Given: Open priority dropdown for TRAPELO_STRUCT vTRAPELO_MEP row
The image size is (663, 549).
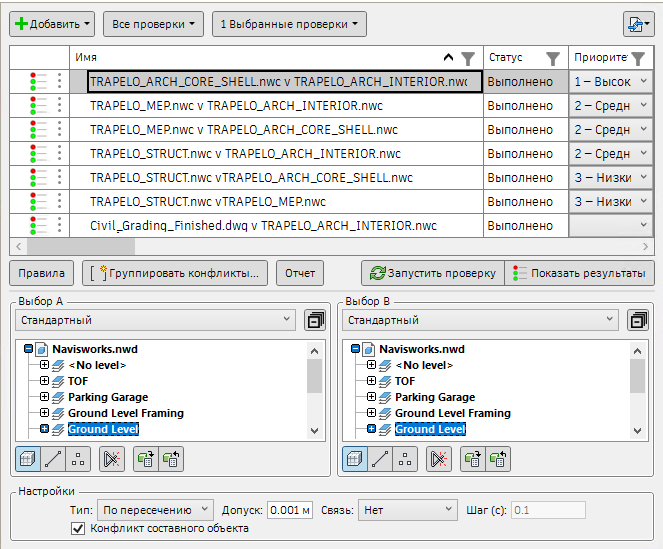Looking at the screenshot, I should click(611, 202).
